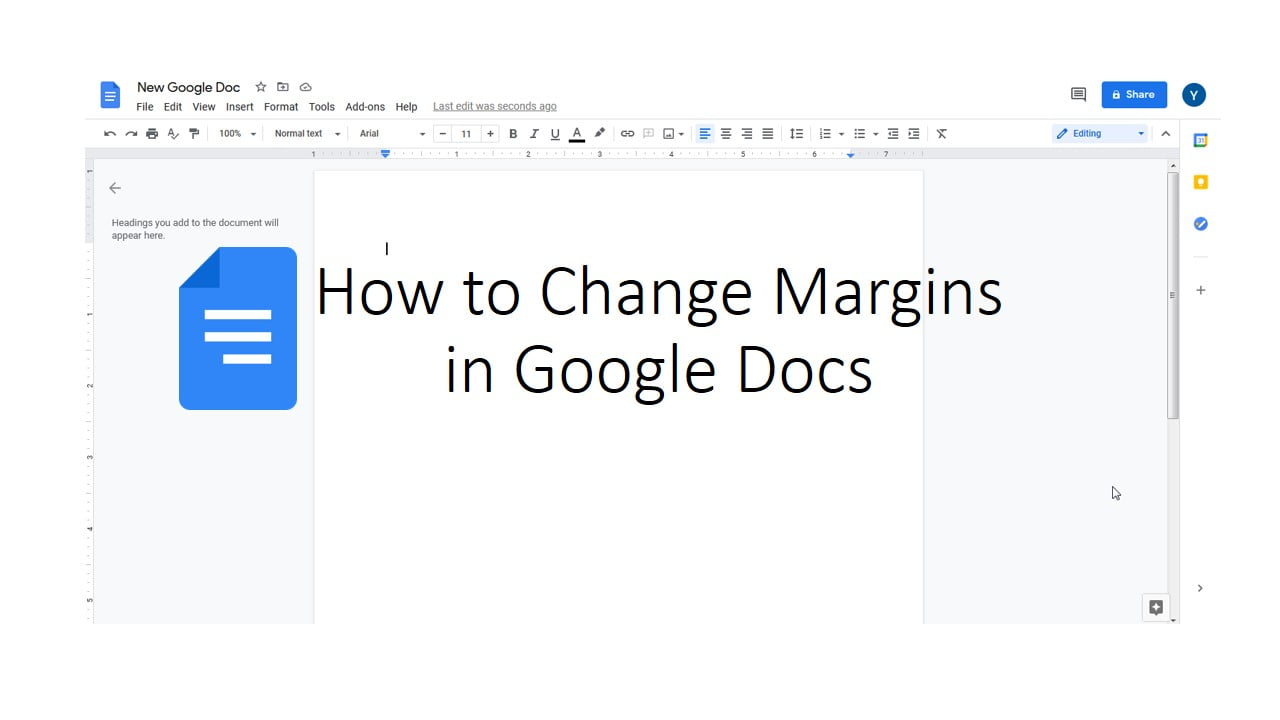Click the Insert image icon
This screenshot has width=1280, height=720.
(668, 134)
